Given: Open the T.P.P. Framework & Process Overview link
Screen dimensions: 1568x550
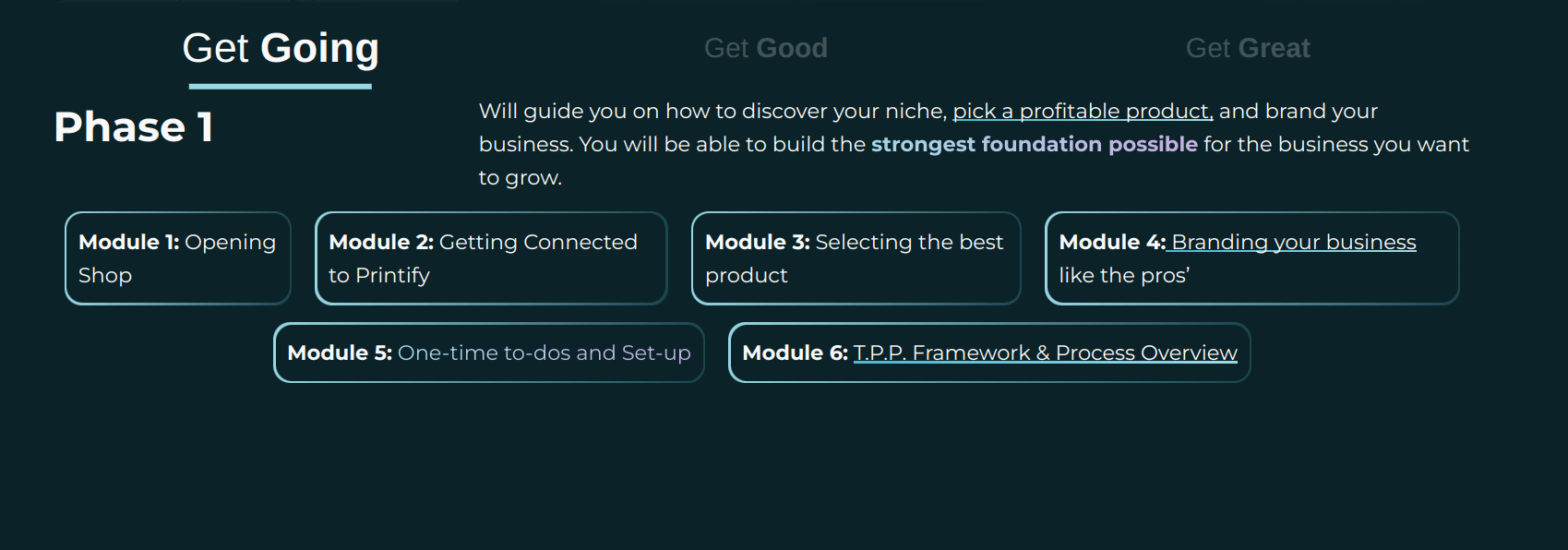Looking at the screenshot, I should click(1045, 353).
